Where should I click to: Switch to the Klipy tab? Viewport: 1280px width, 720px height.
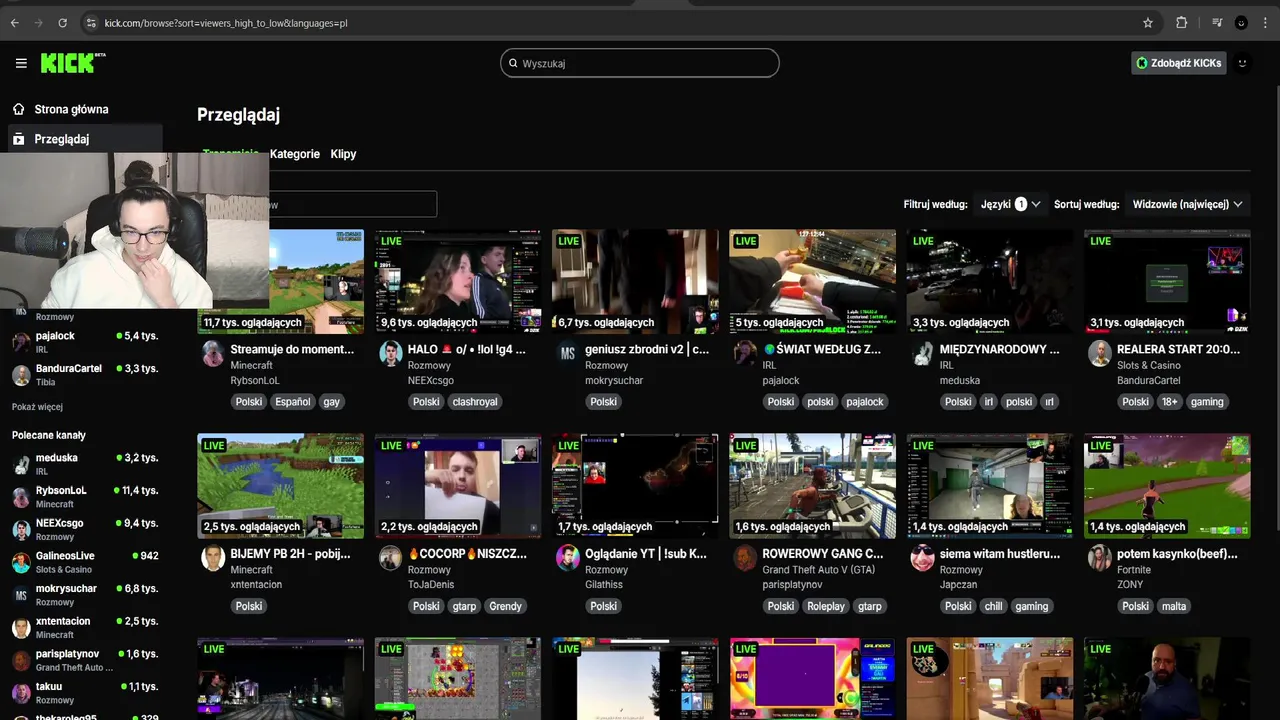[x=343, y=154]
